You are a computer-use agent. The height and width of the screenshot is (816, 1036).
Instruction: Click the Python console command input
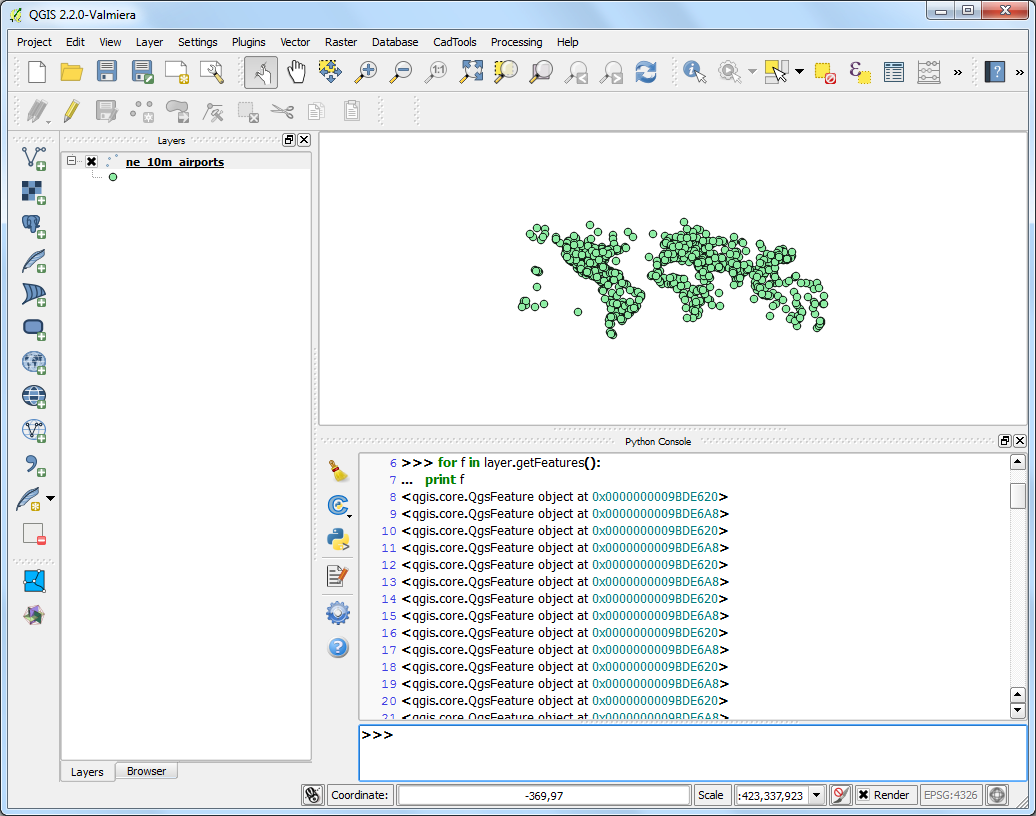693,753
